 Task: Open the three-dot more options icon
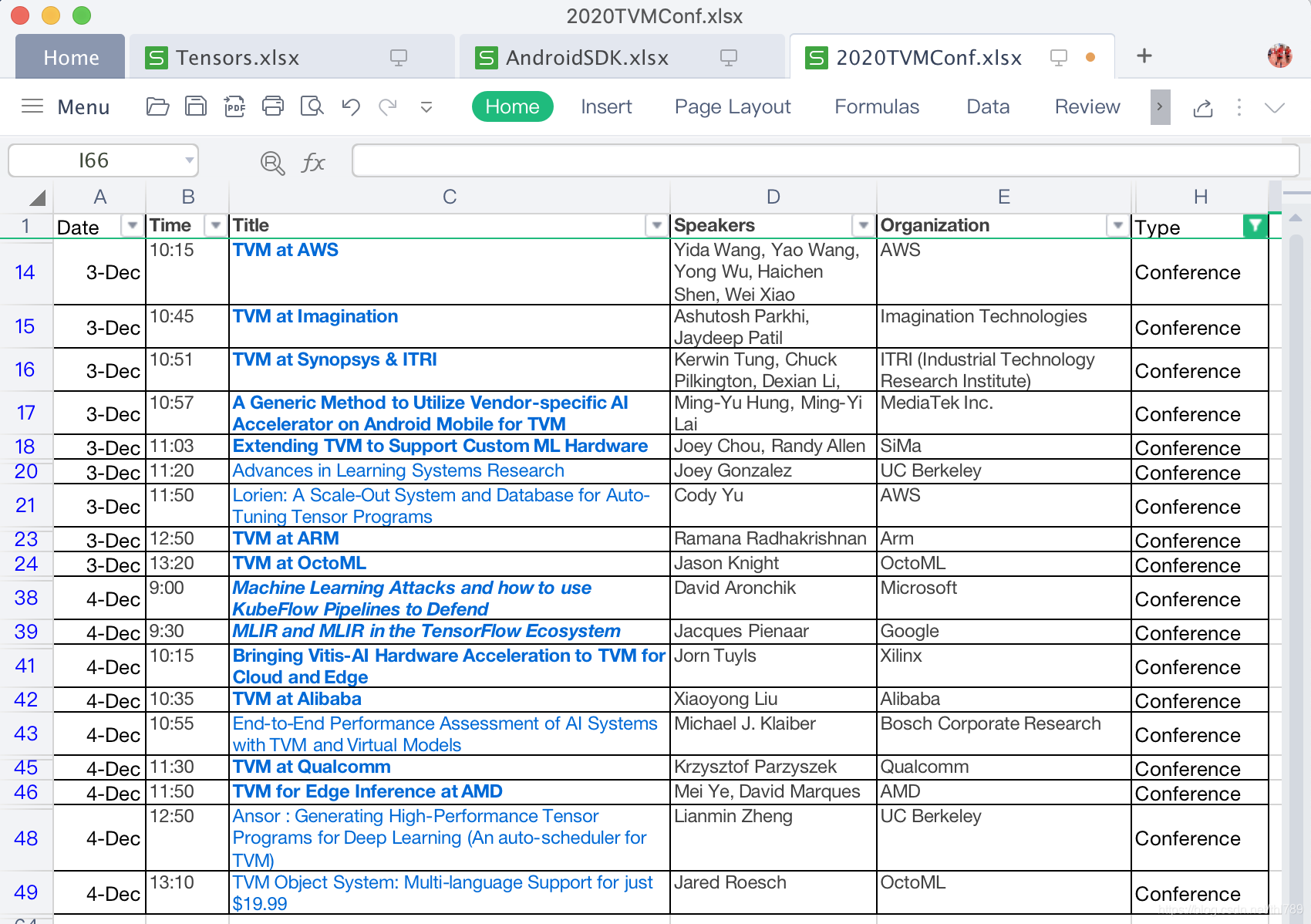pyautogui.click(x=1239, y=107)
